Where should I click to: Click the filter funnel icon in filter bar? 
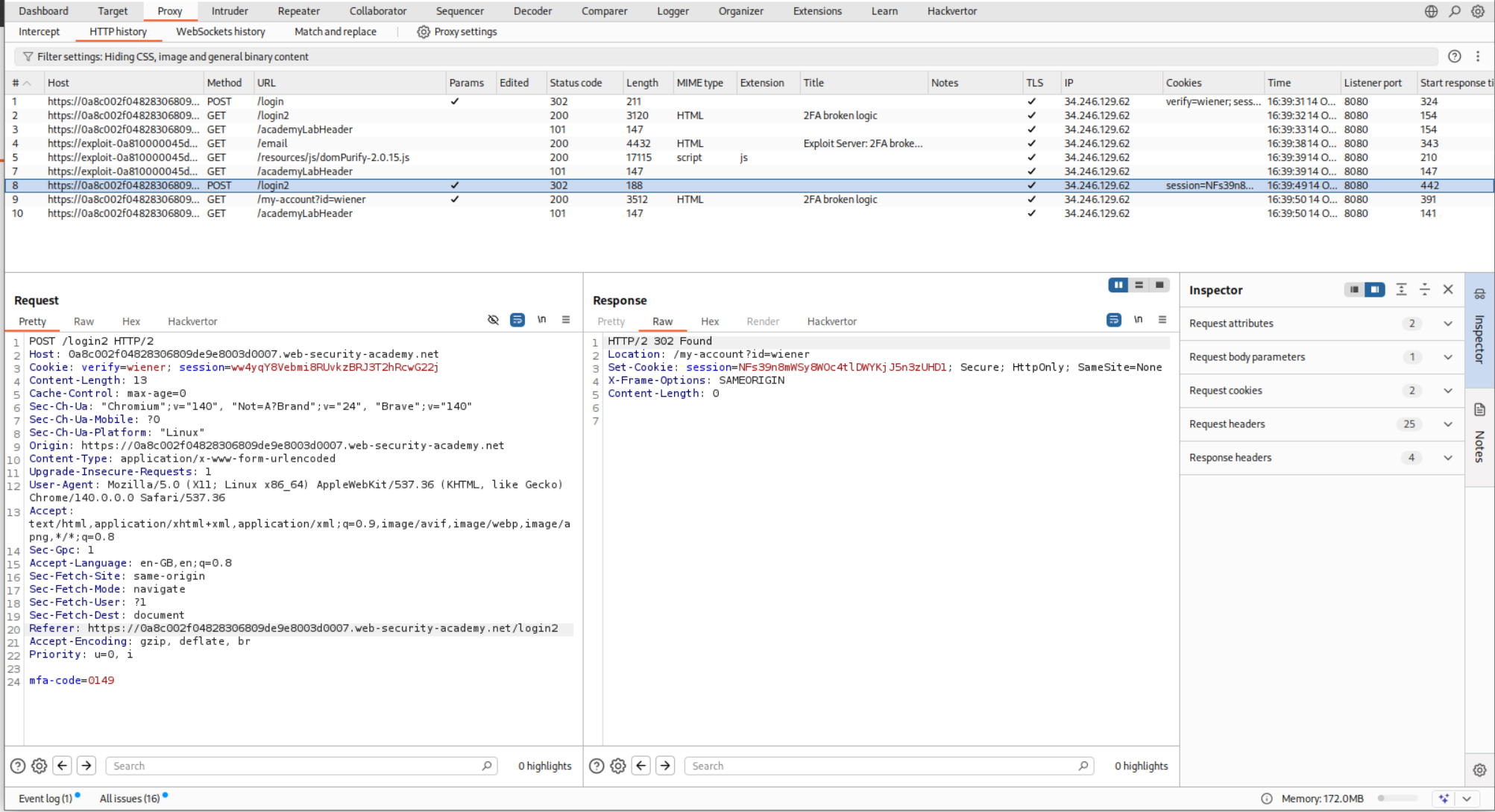click(x=28, y=57)
